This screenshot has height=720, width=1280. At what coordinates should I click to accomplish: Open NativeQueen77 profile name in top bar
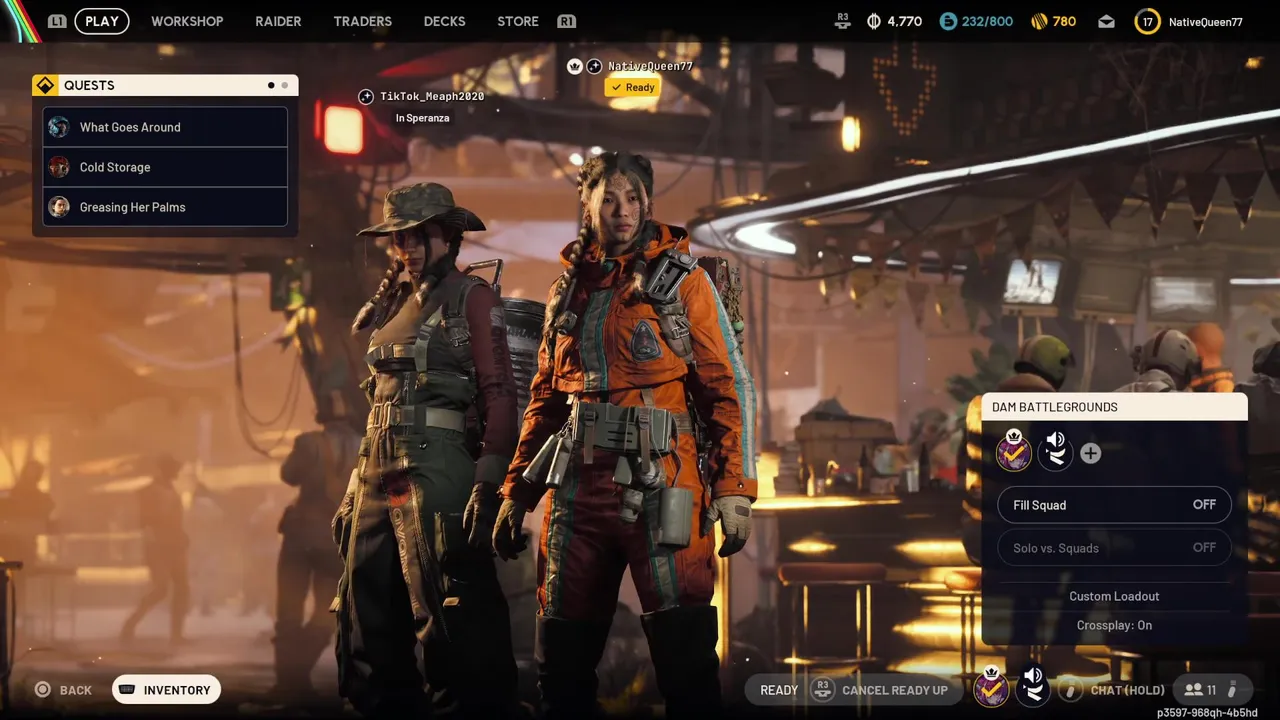pos(1206,22)
